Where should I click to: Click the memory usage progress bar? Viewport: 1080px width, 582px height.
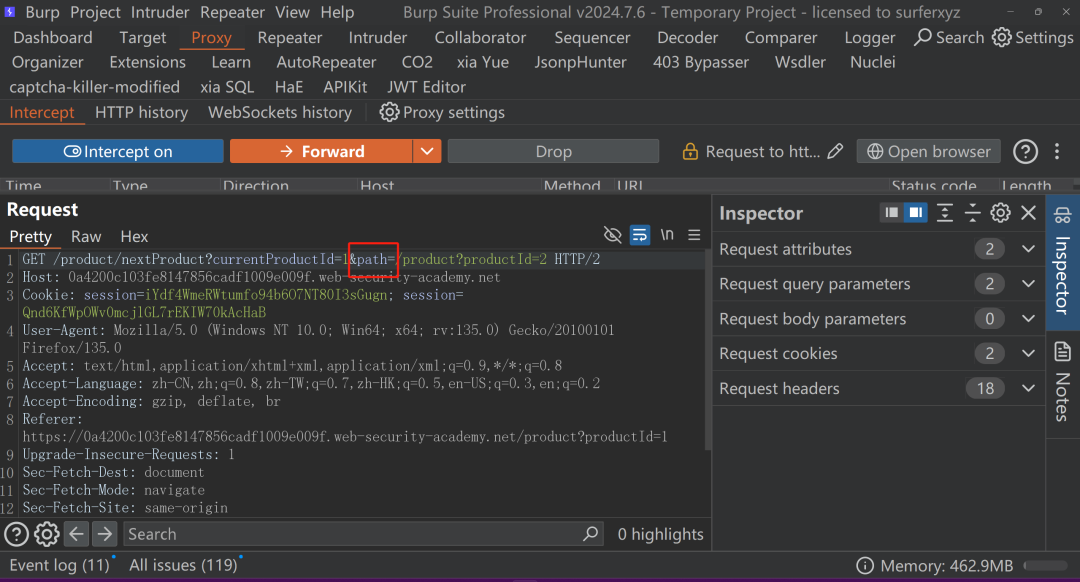(1046, 565)
